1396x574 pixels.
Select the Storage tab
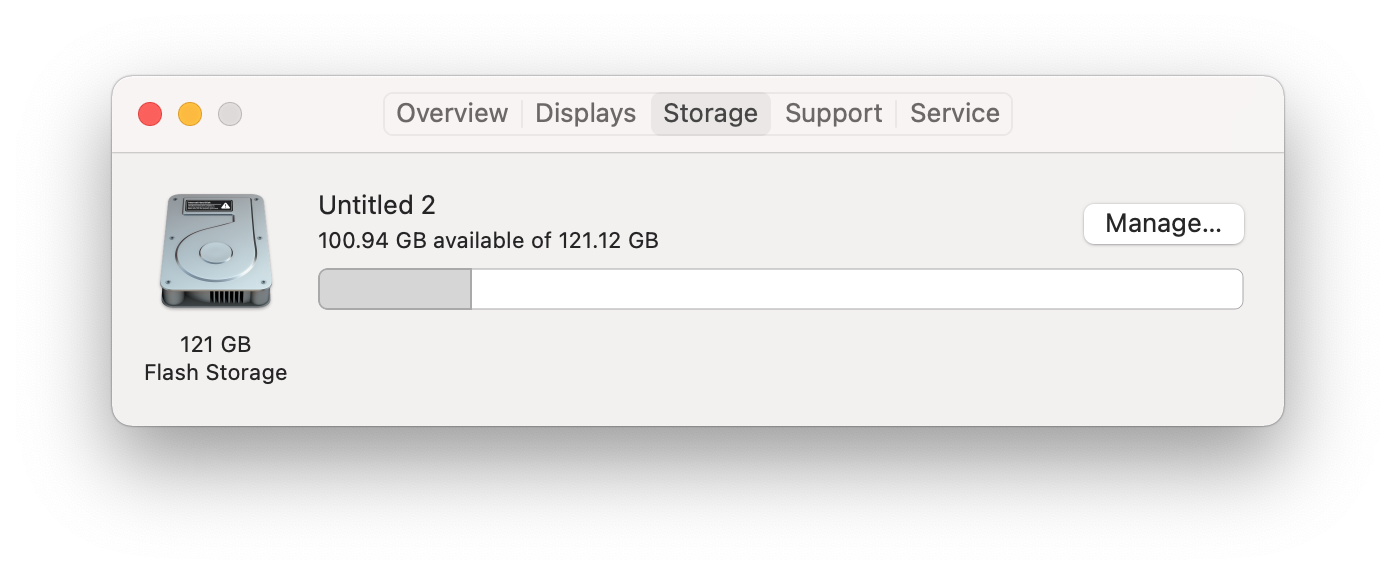click(x=710, y=114)
